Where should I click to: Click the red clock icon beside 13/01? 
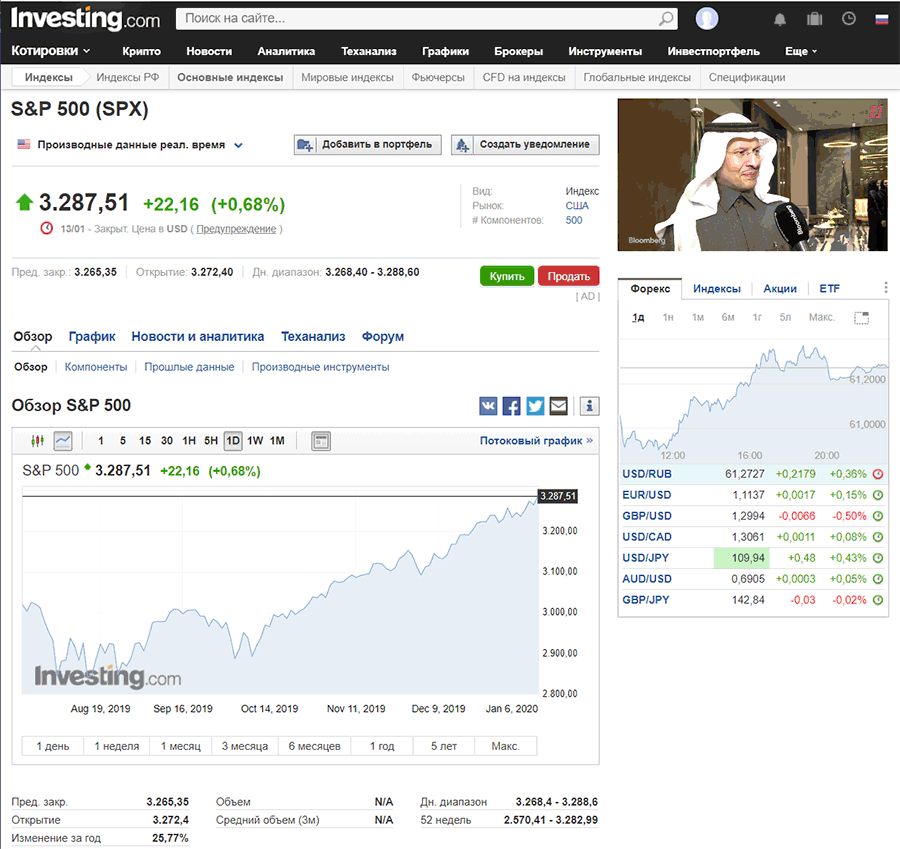point(46,228)
